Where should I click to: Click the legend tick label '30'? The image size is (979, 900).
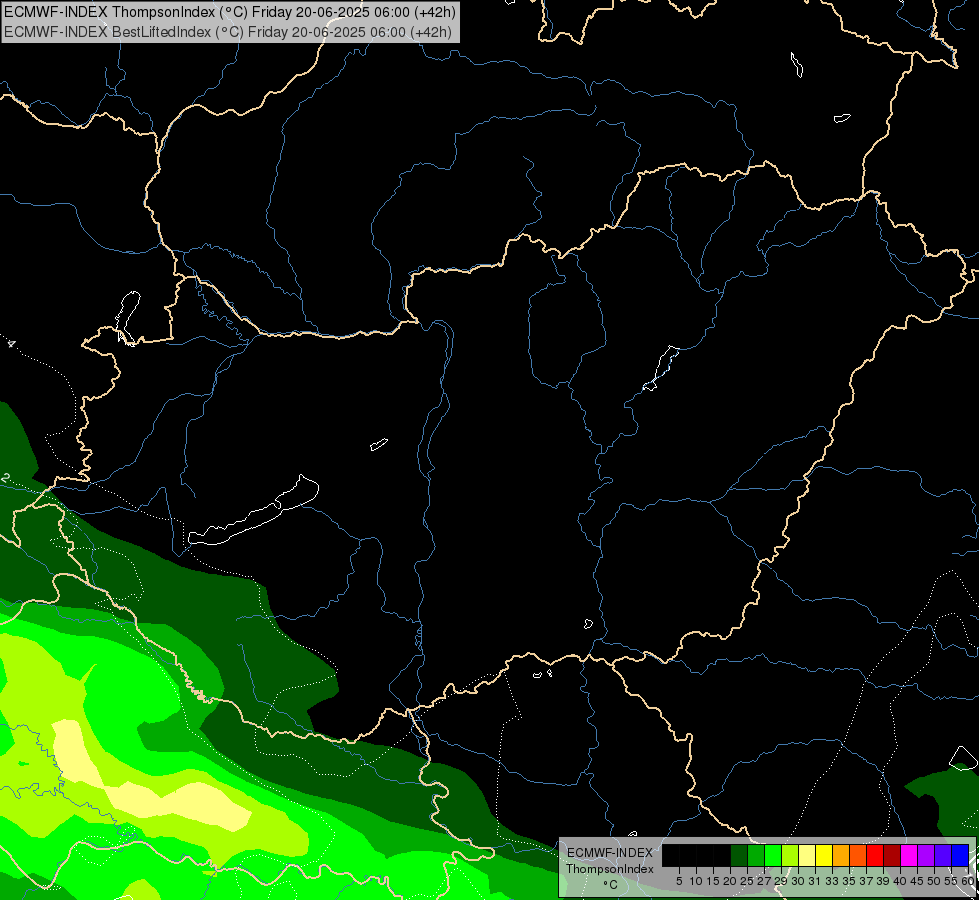tap(798, 881)
